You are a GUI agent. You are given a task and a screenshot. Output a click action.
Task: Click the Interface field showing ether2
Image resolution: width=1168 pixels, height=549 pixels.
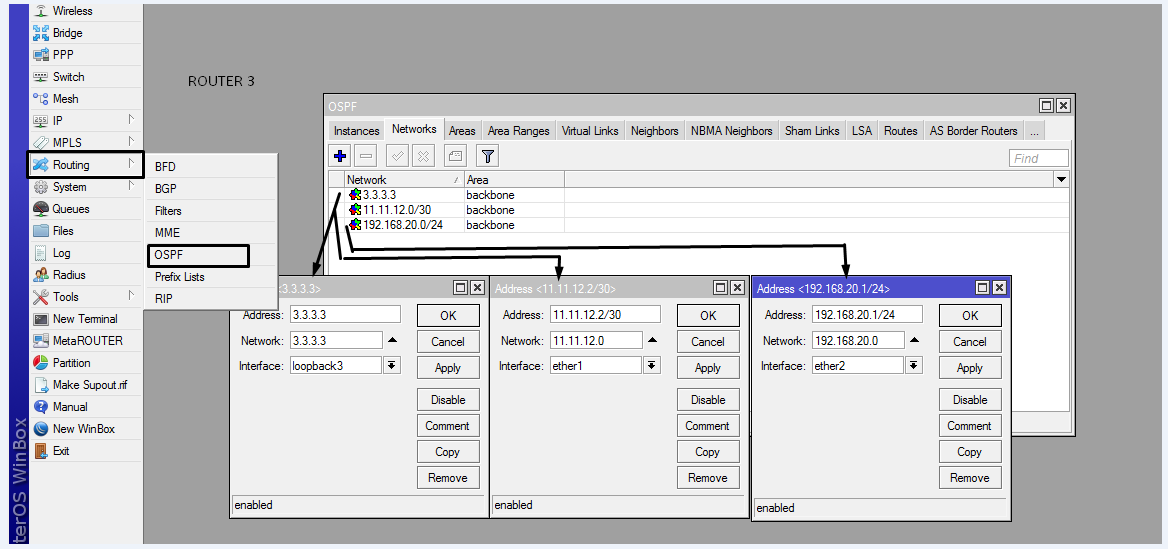[x=857, y=366]
